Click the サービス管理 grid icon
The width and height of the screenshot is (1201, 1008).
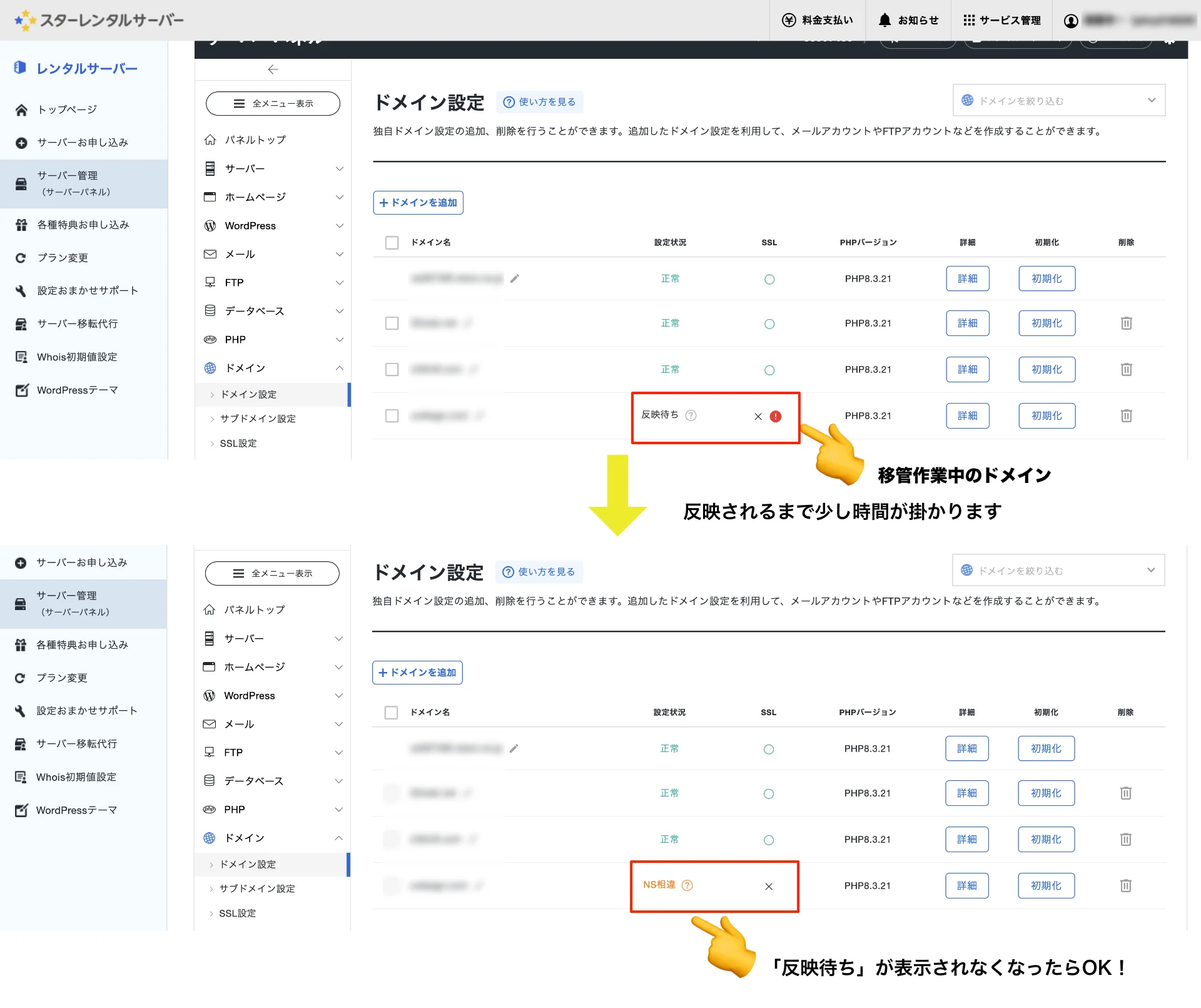[968, 20]
